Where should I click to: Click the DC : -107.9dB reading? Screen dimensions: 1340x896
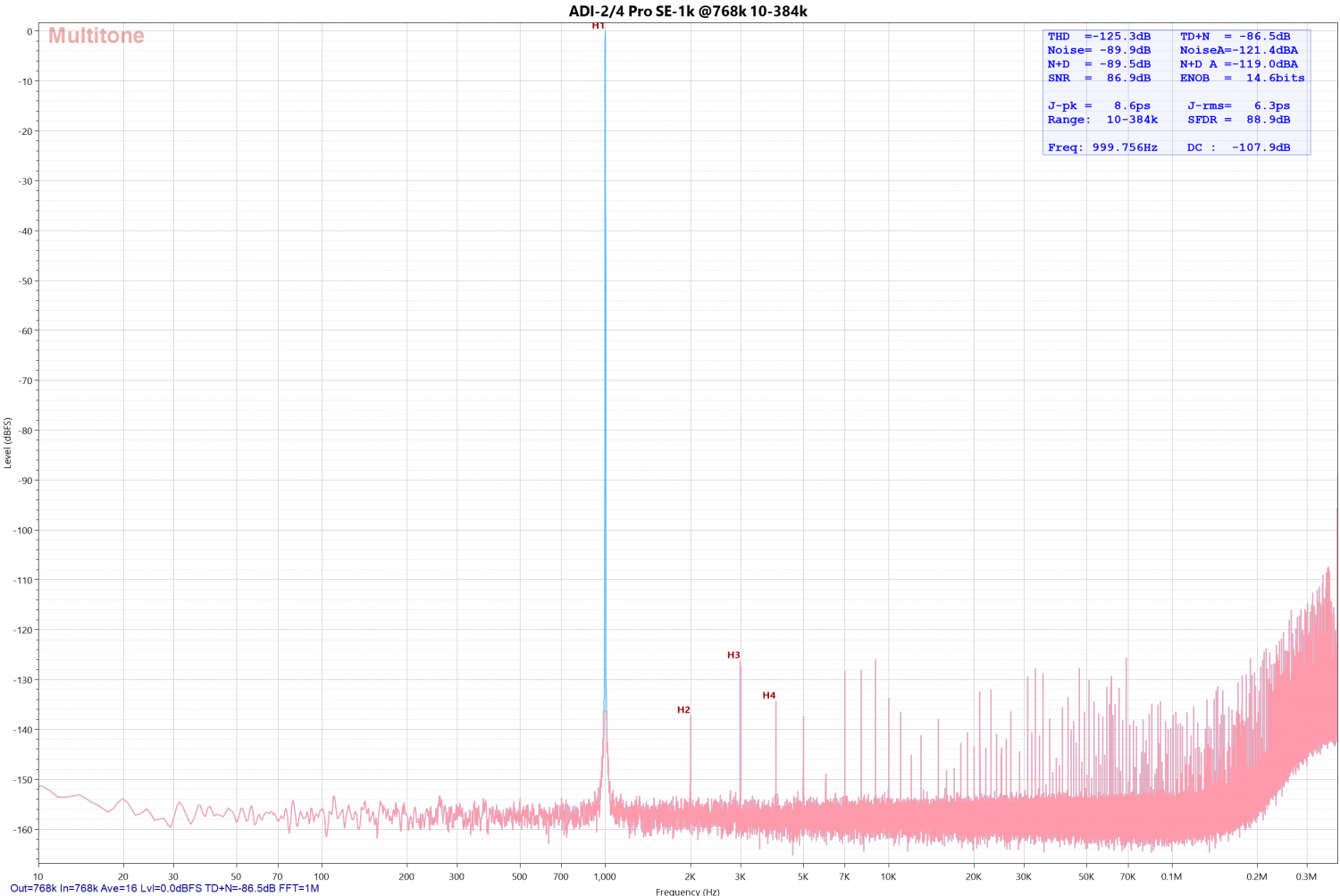[1239, 147]
